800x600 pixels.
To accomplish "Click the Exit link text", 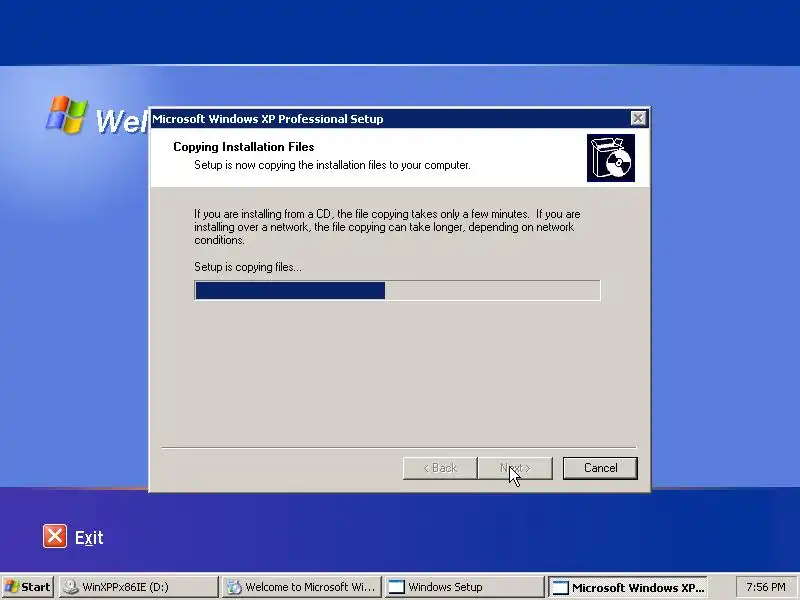I will click(x=89, y=537).
